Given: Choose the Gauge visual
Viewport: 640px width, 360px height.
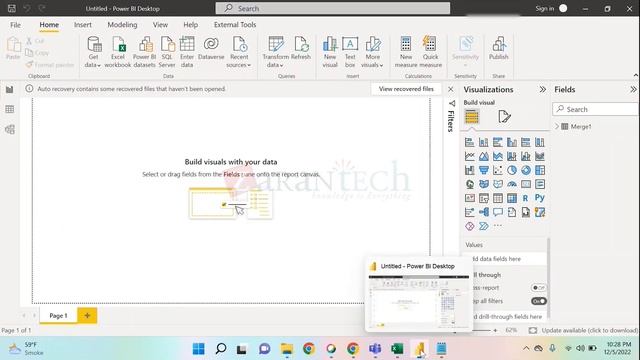Looking at the screenshot, I should 512,184.
